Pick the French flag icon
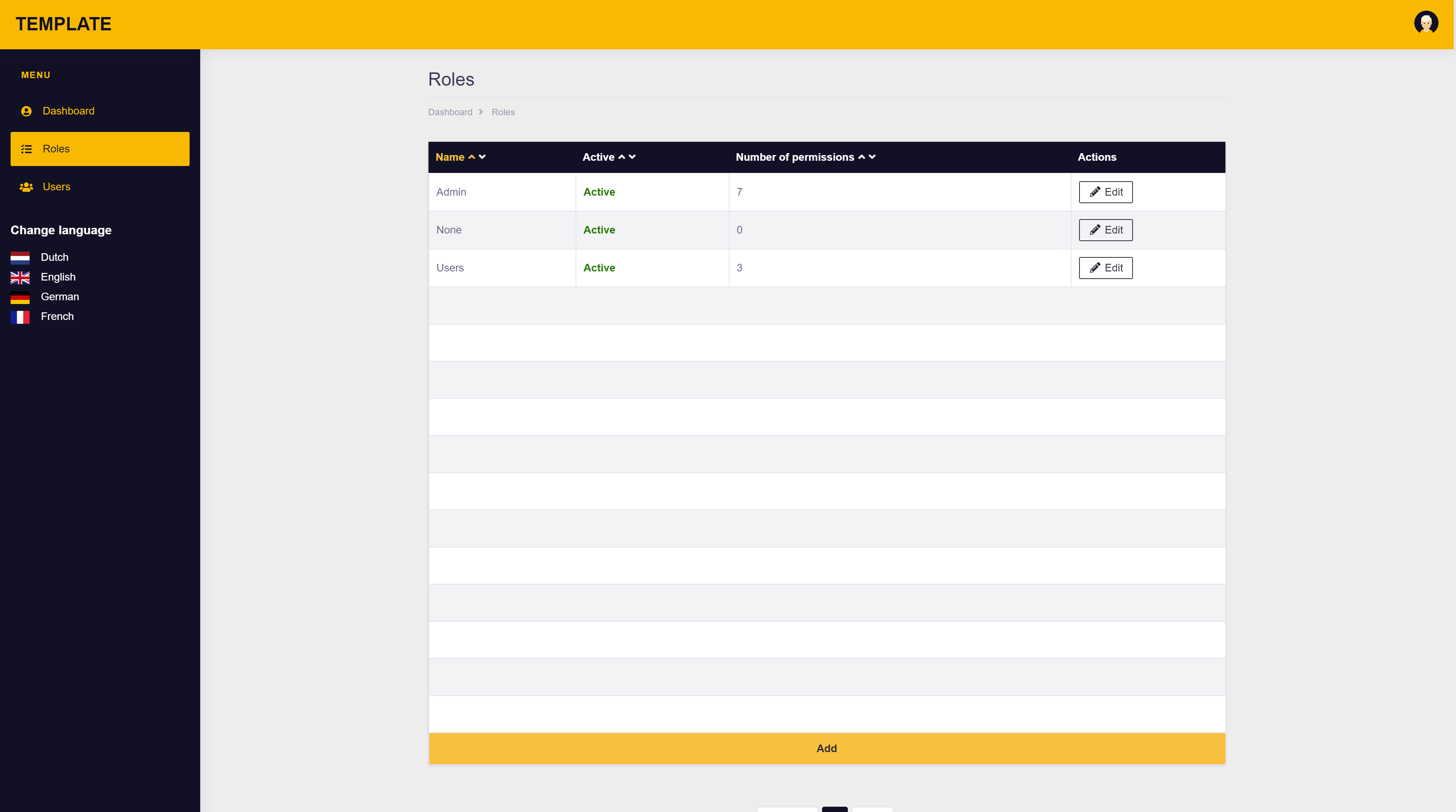The height and width of the screenshot is (812, 1456). click(x=20, y=317)
